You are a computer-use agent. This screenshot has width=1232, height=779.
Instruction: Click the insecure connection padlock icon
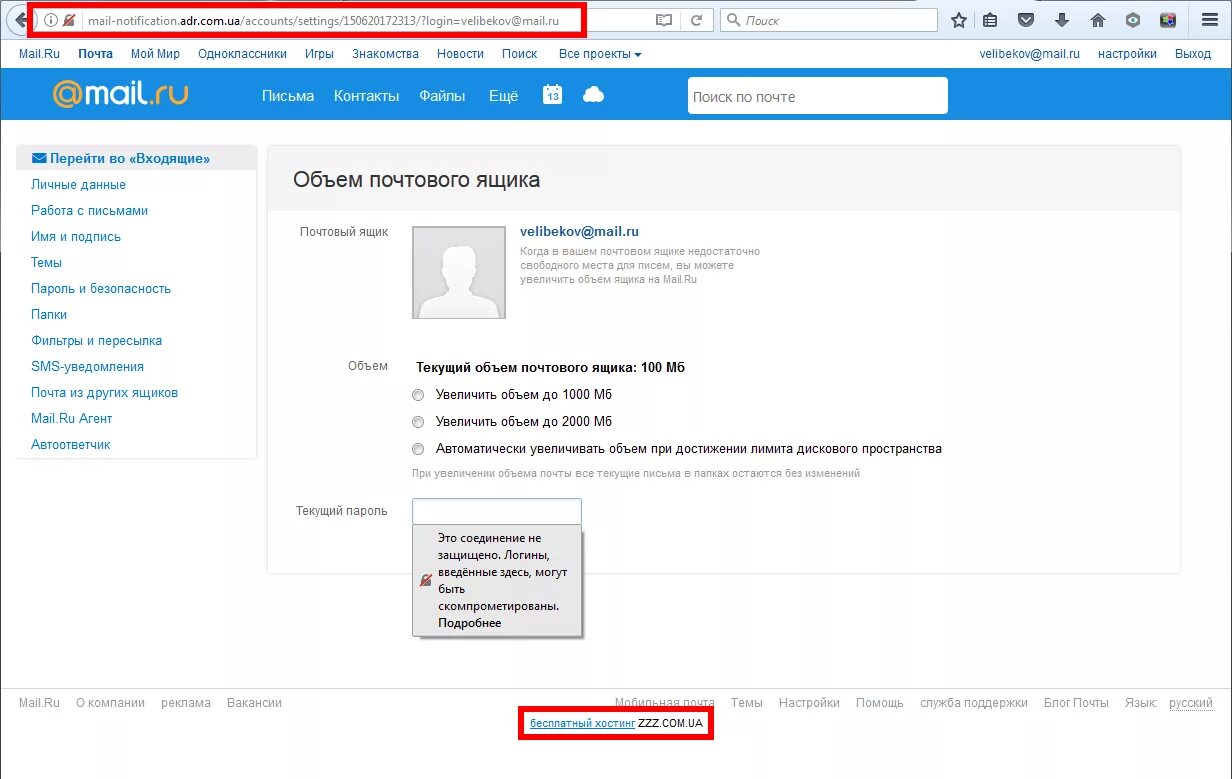click(69, 20)
